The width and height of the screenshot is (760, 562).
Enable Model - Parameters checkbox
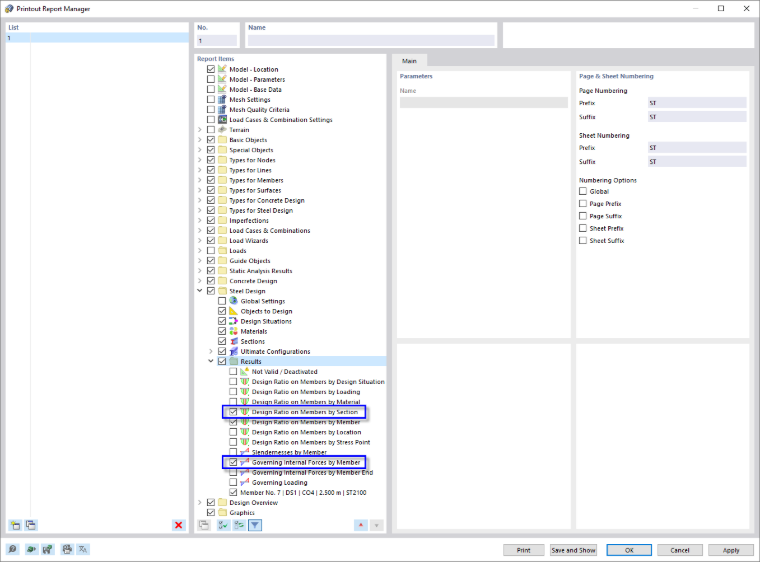click(x=210, y=79)
